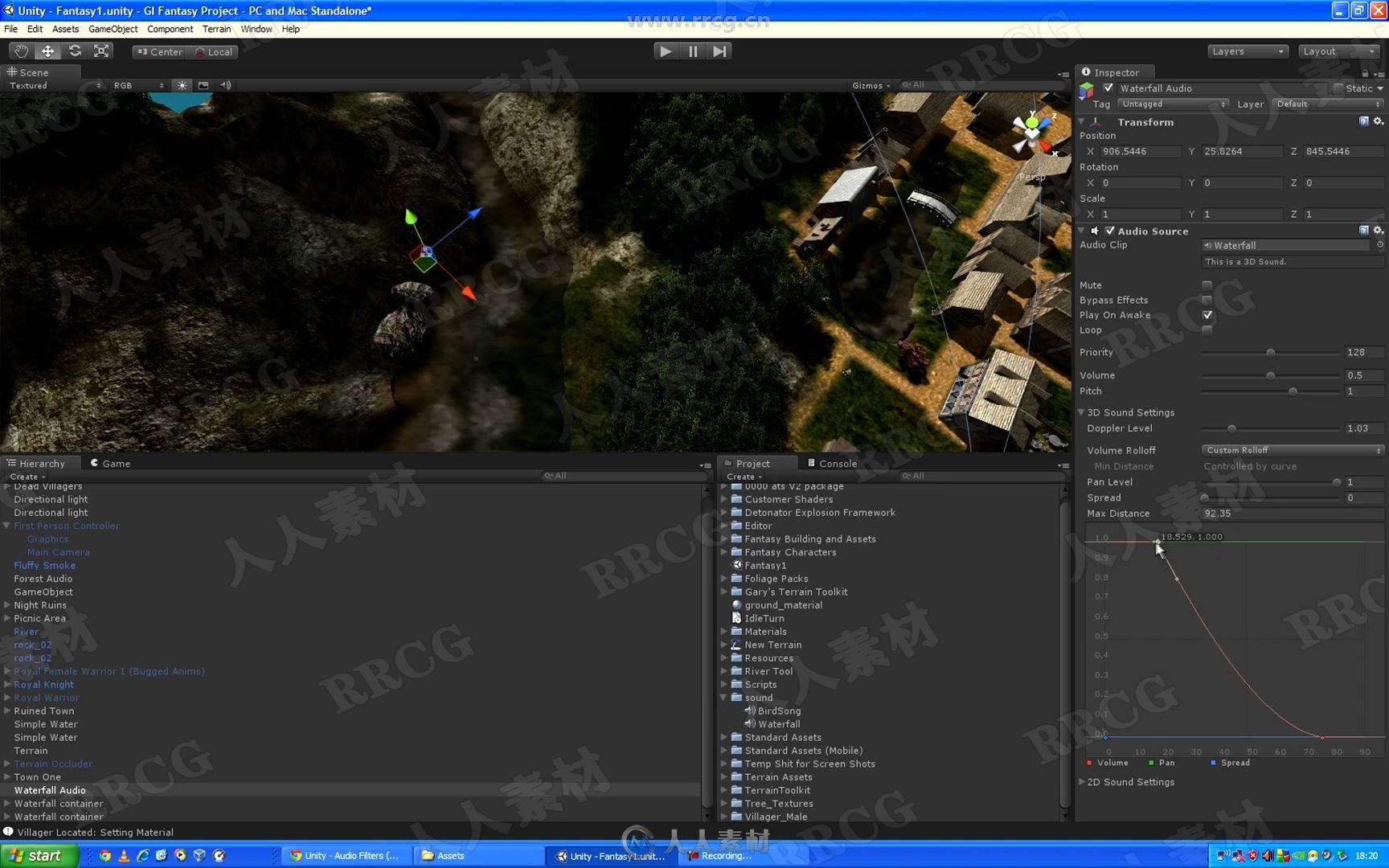This screenshot has width=1389, height=868.
Task: Open Transform help book icon
Action: pos(1364,121)
